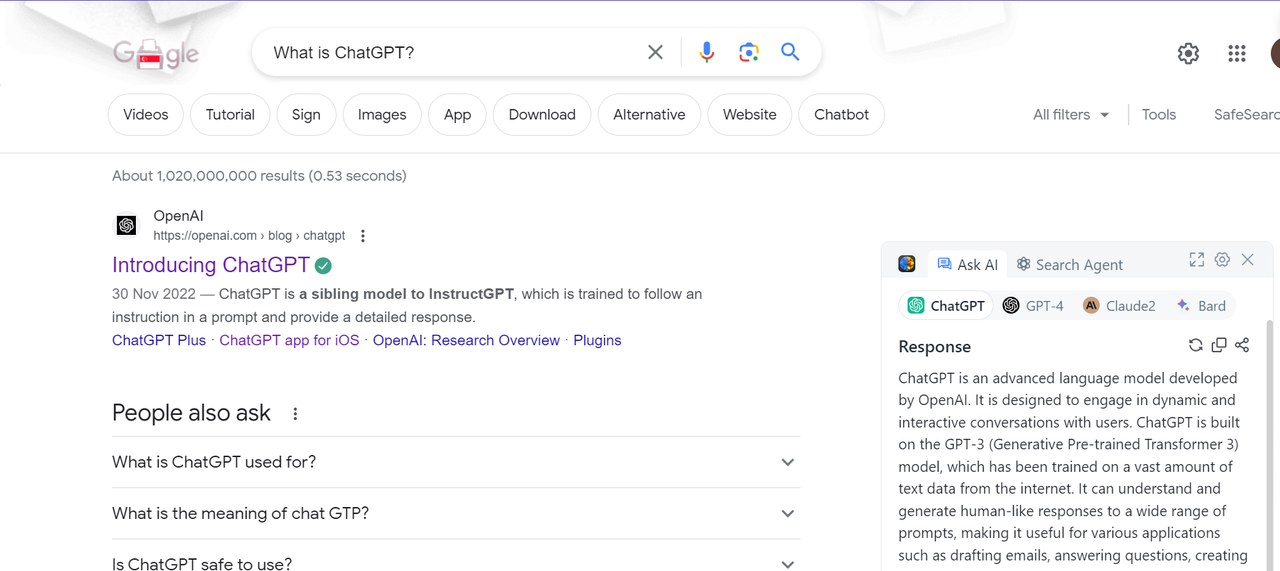1280x571 pixels.
Task: Clear the search box with X icon
Action: tap(655, 52)
